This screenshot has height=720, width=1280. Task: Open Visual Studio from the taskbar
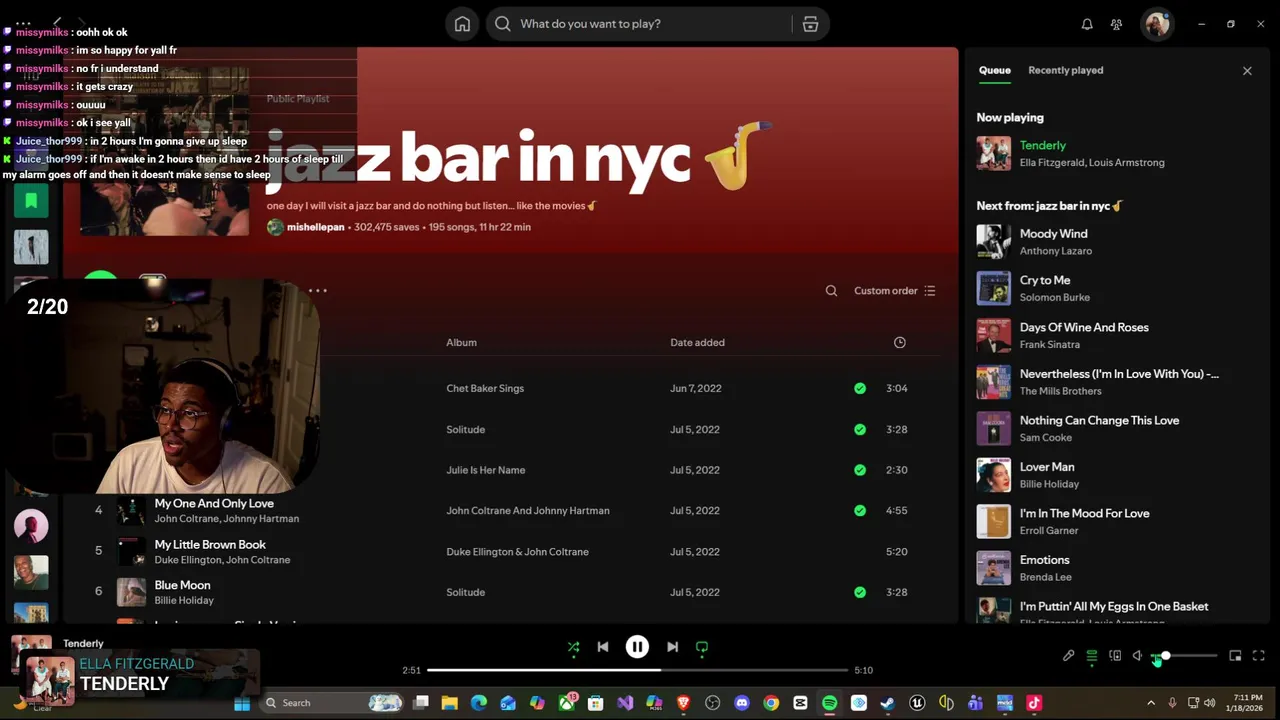625,703
